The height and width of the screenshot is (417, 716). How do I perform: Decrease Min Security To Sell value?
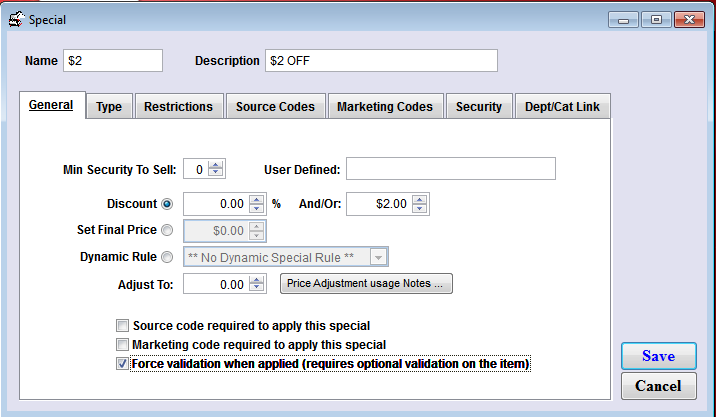(216, 173)
